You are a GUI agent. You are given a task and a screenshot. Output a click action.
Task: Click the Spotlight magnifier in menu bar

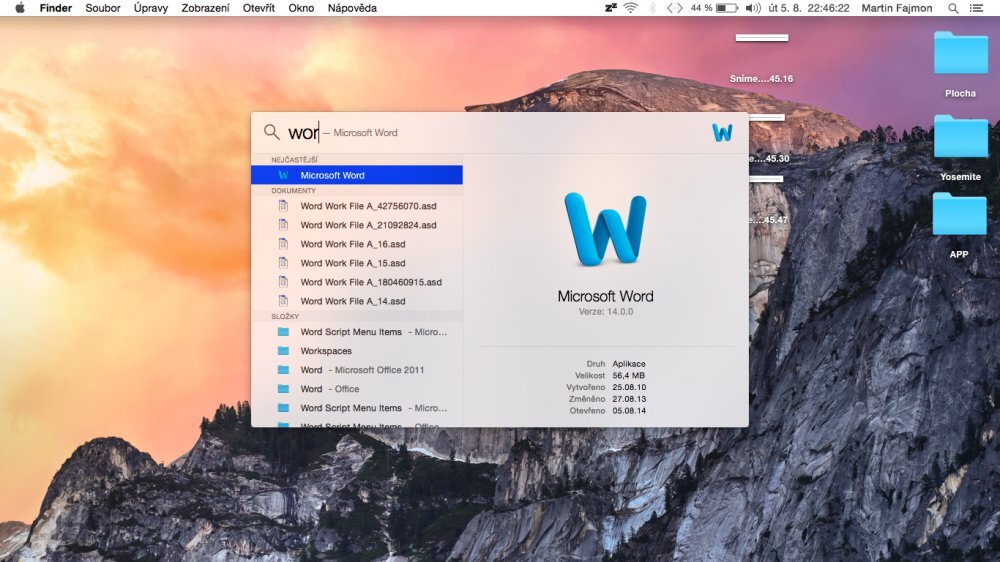pos(952,8)
